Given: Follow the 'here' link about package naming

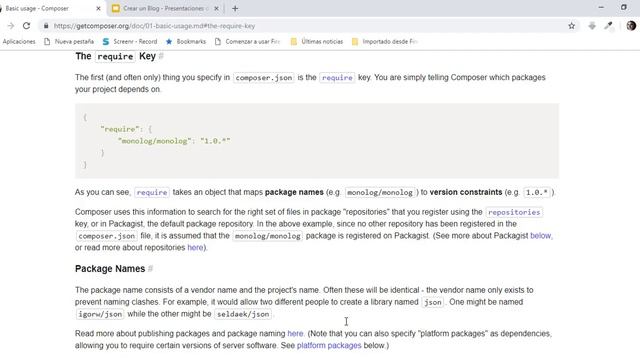Looking at the screenshot, I should (295, 333).
